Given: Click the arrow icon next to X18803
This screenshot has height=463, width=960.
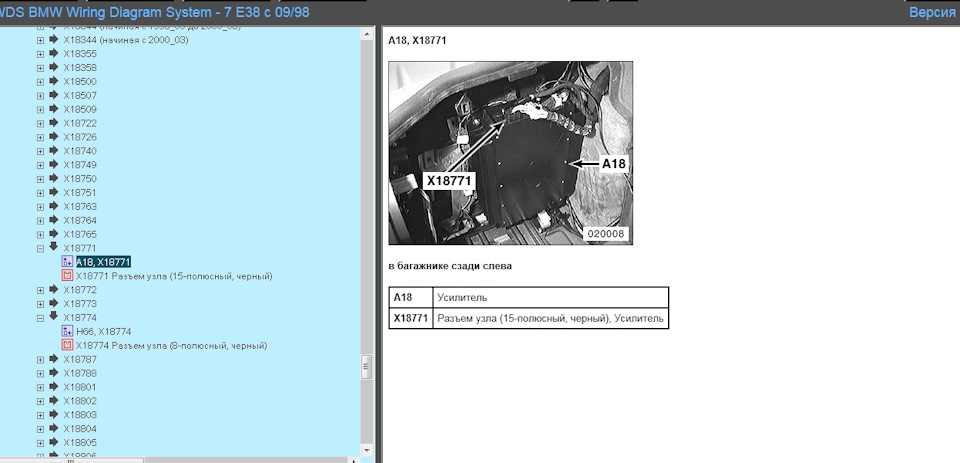Looking at the screenshot, I should [54, 414].
